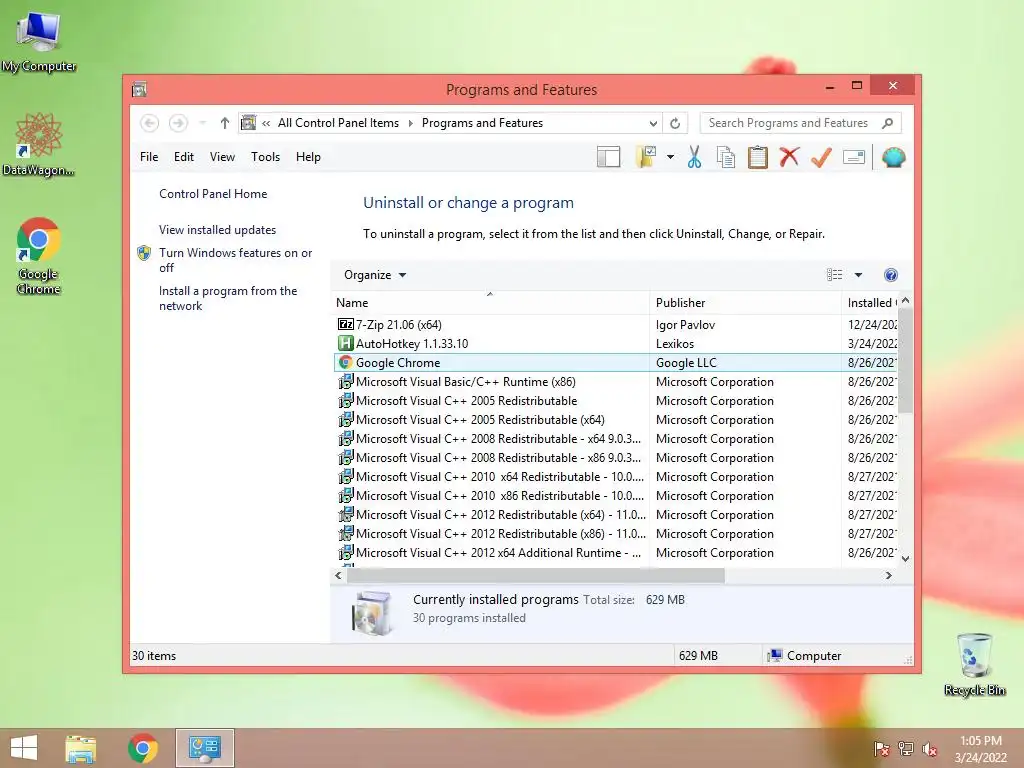Open the Tools menu
Screen dimensions: 1024x768
point(265,157)
